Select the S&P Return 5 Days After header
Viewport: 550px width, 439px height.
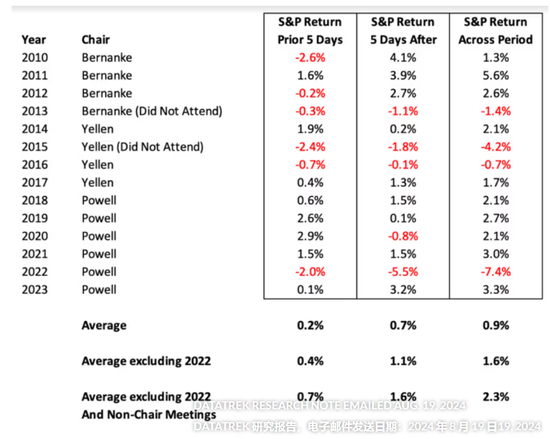(403, 31)
